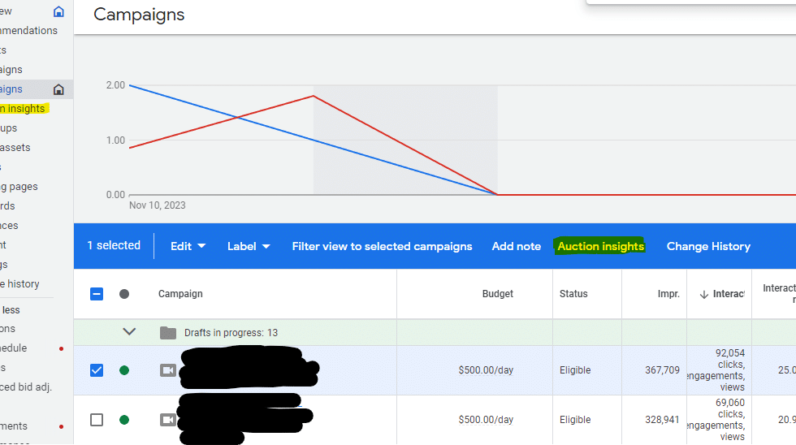
Task: Click the folder icon in Drafts in progress row
Action: click(x=168, y=333)
